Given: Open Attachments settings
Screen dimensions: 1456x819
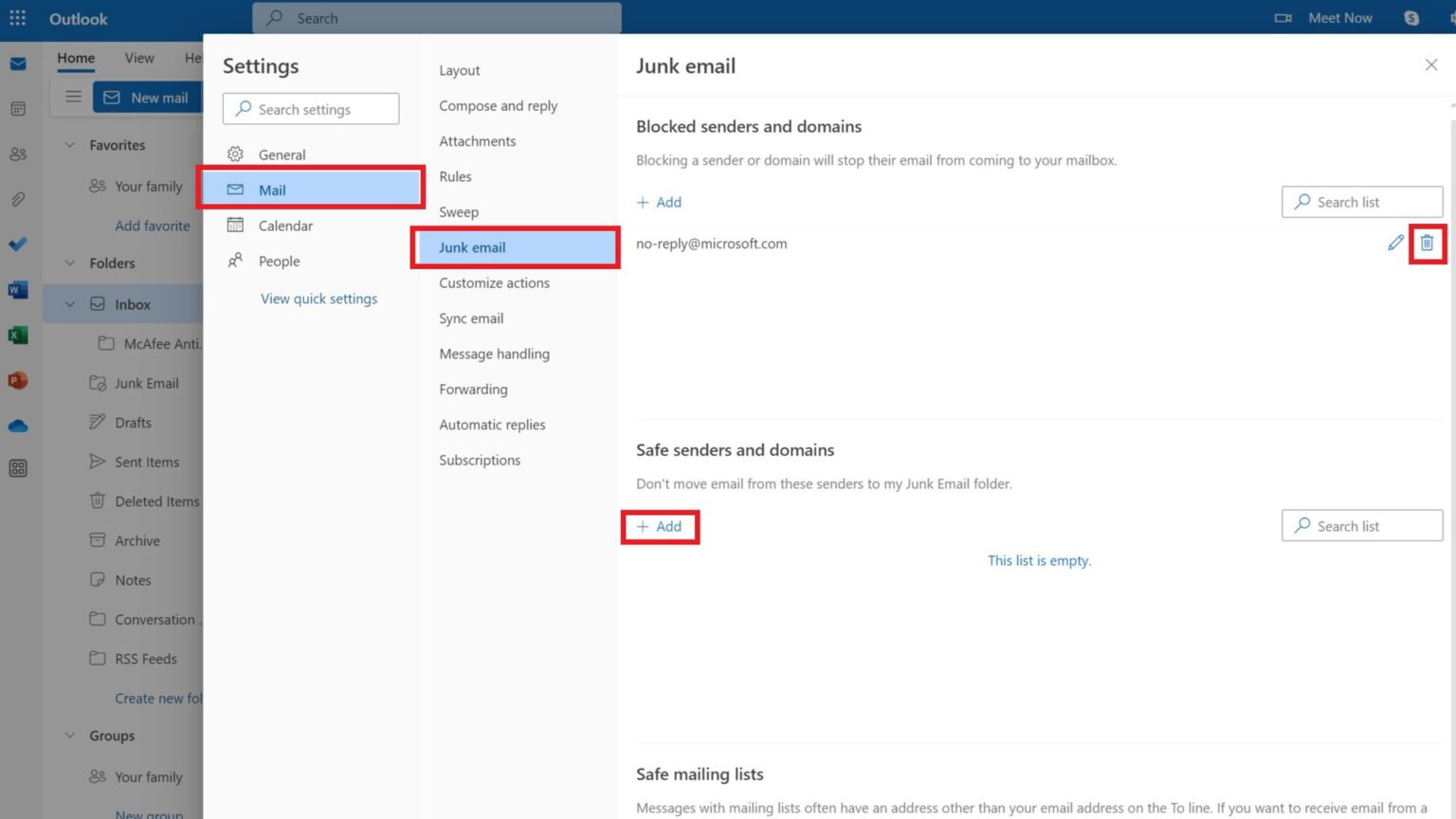Looking at the screenshot, I should (x=478, y=141).
